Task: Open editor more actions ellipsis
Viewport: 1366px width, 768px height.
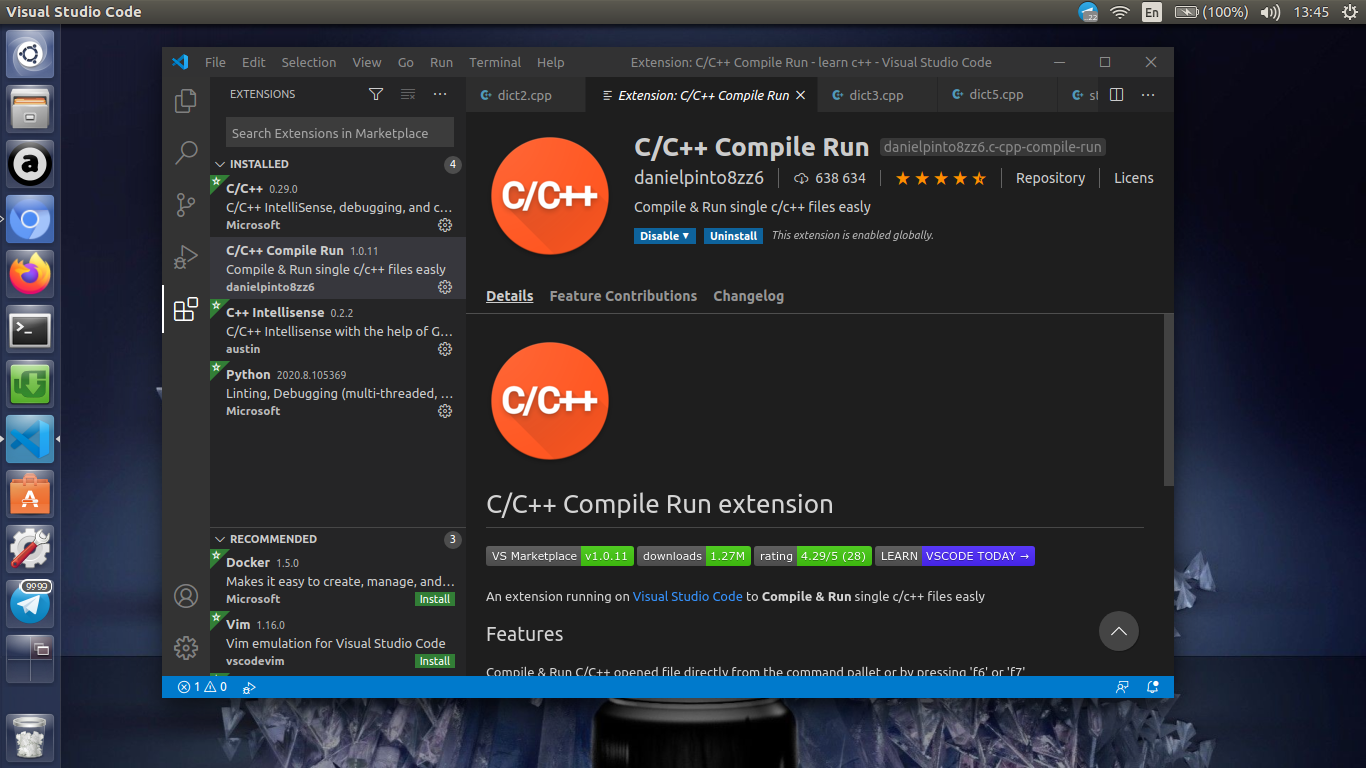Action: (1148, 95)
